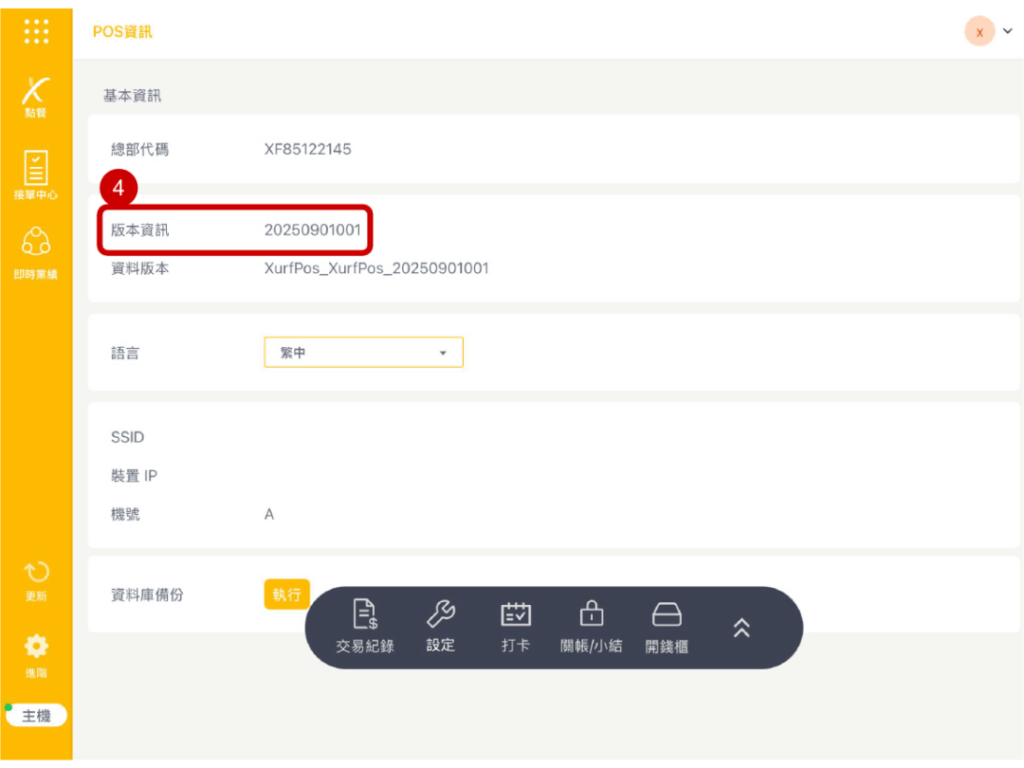Open the app grid menu icon
1024x768 pixels.
[x=36, y=31]
